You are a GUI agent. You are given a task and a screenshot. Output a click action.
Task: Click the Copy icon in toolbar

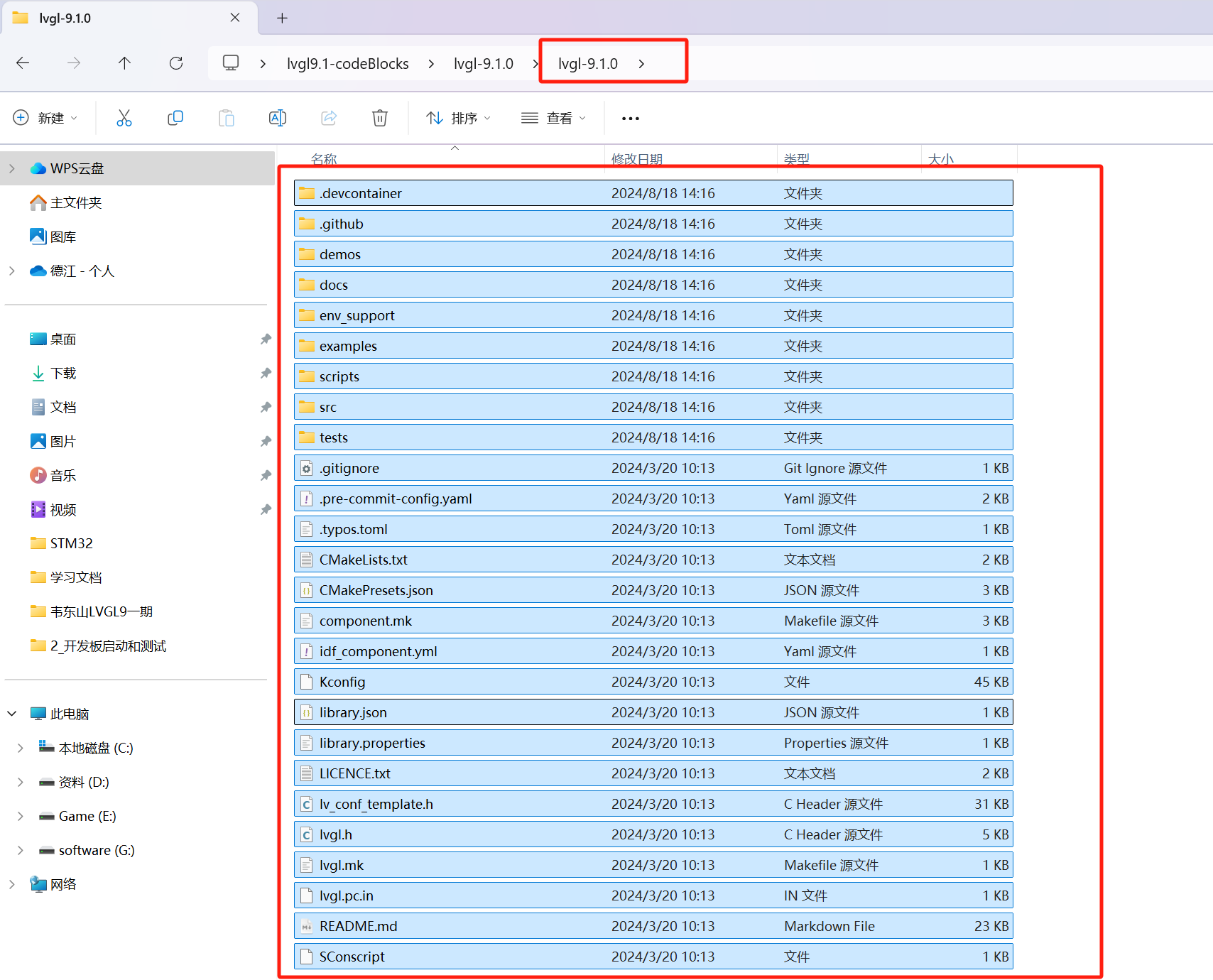click(x=175, y=118)
